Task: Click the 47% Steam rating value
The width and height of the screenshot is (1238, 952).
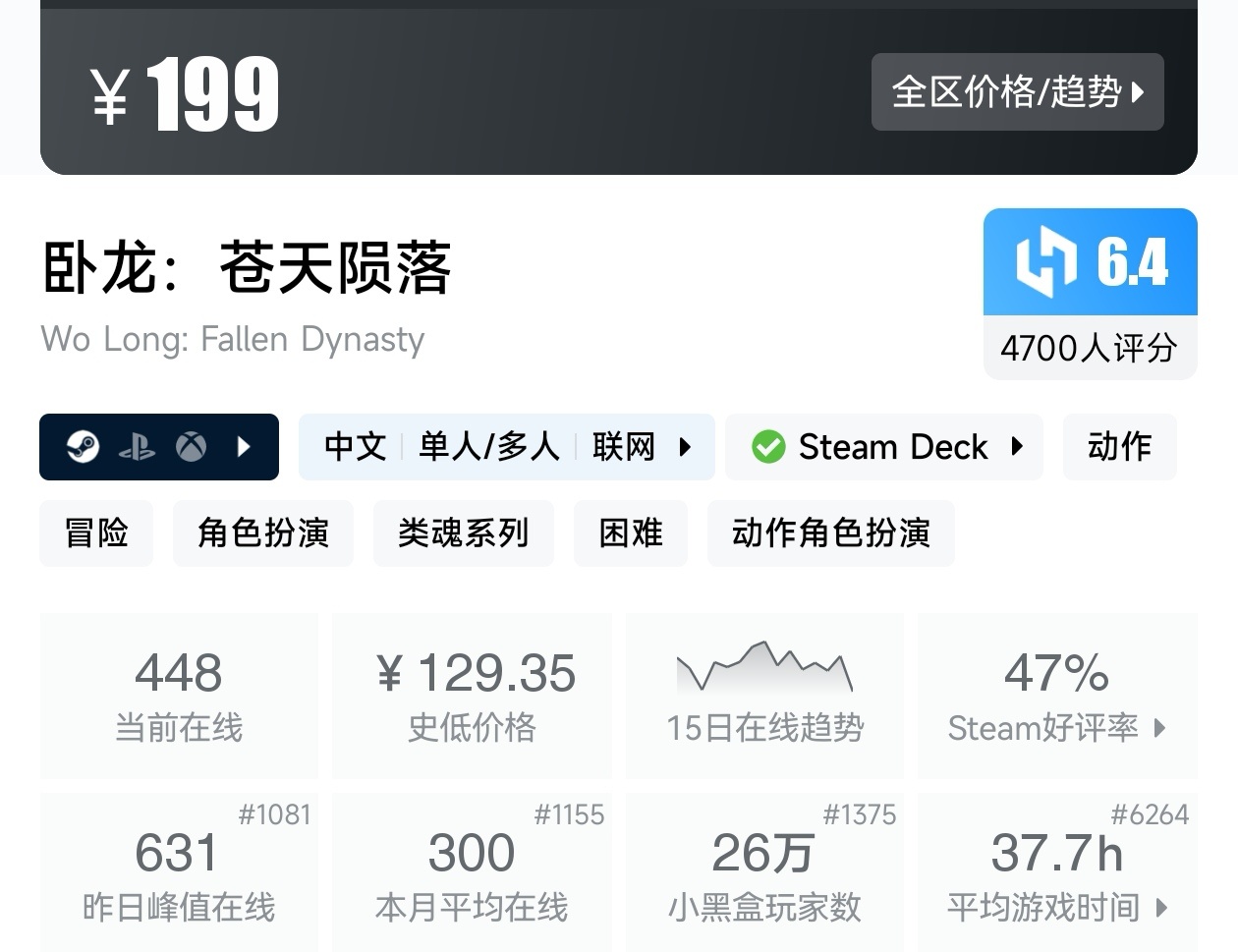Action: point(1056,674)
